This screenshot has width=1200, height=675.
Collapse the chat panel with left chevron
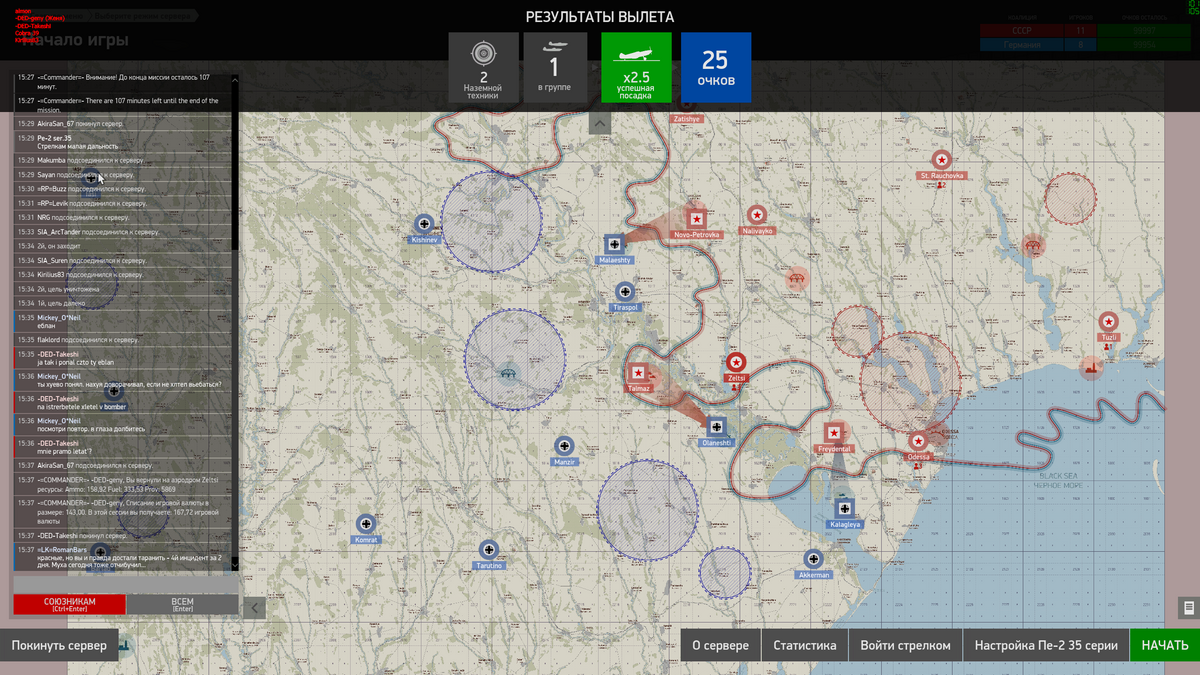pos(254,607)
